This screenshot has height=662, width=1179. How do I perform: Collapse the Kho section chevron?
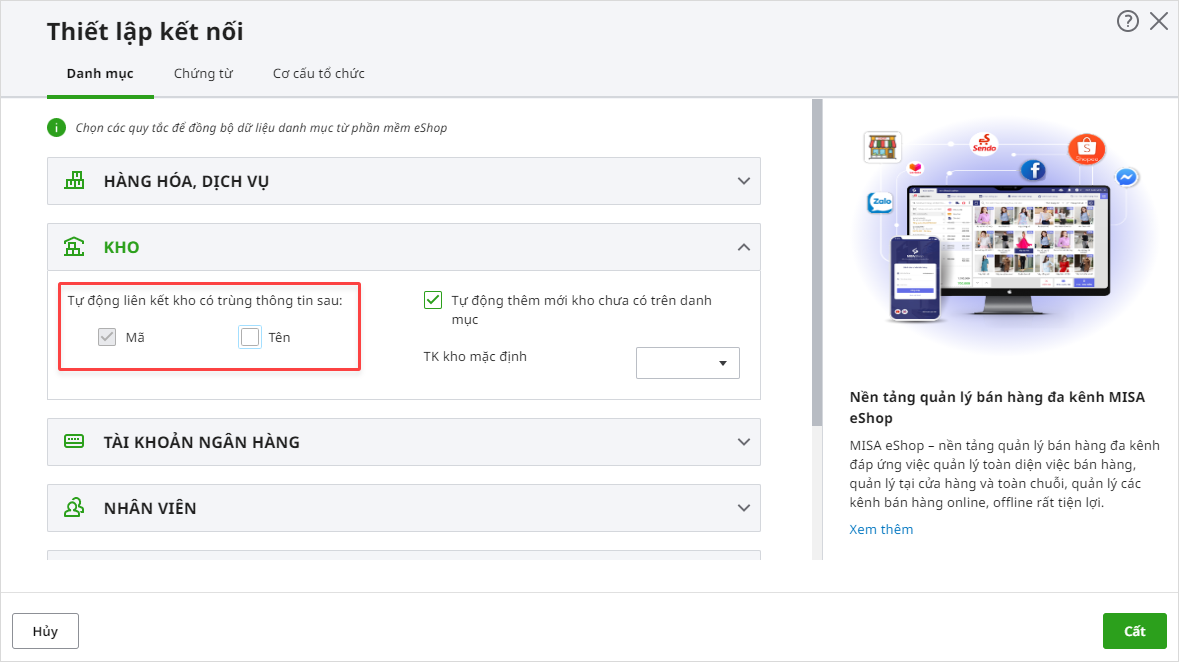[x=743, y=247]
